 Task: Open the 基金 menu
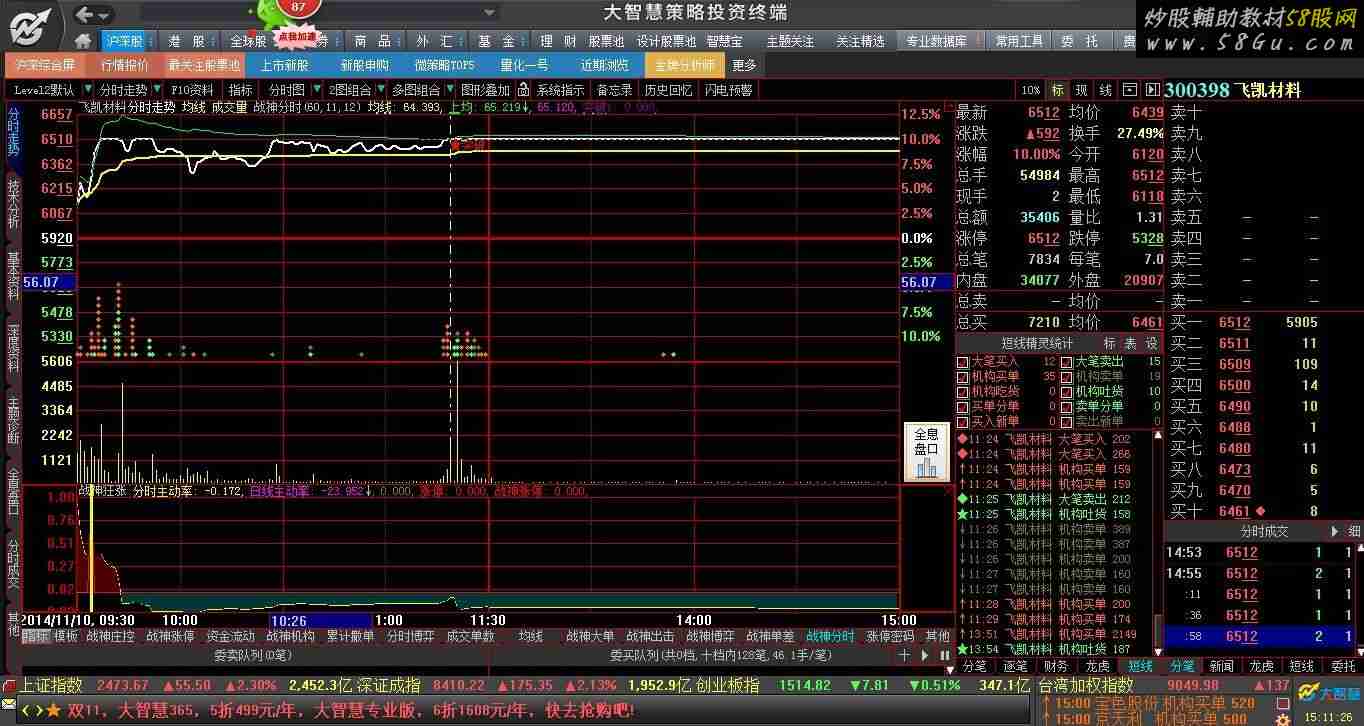[x=496, y=41]
